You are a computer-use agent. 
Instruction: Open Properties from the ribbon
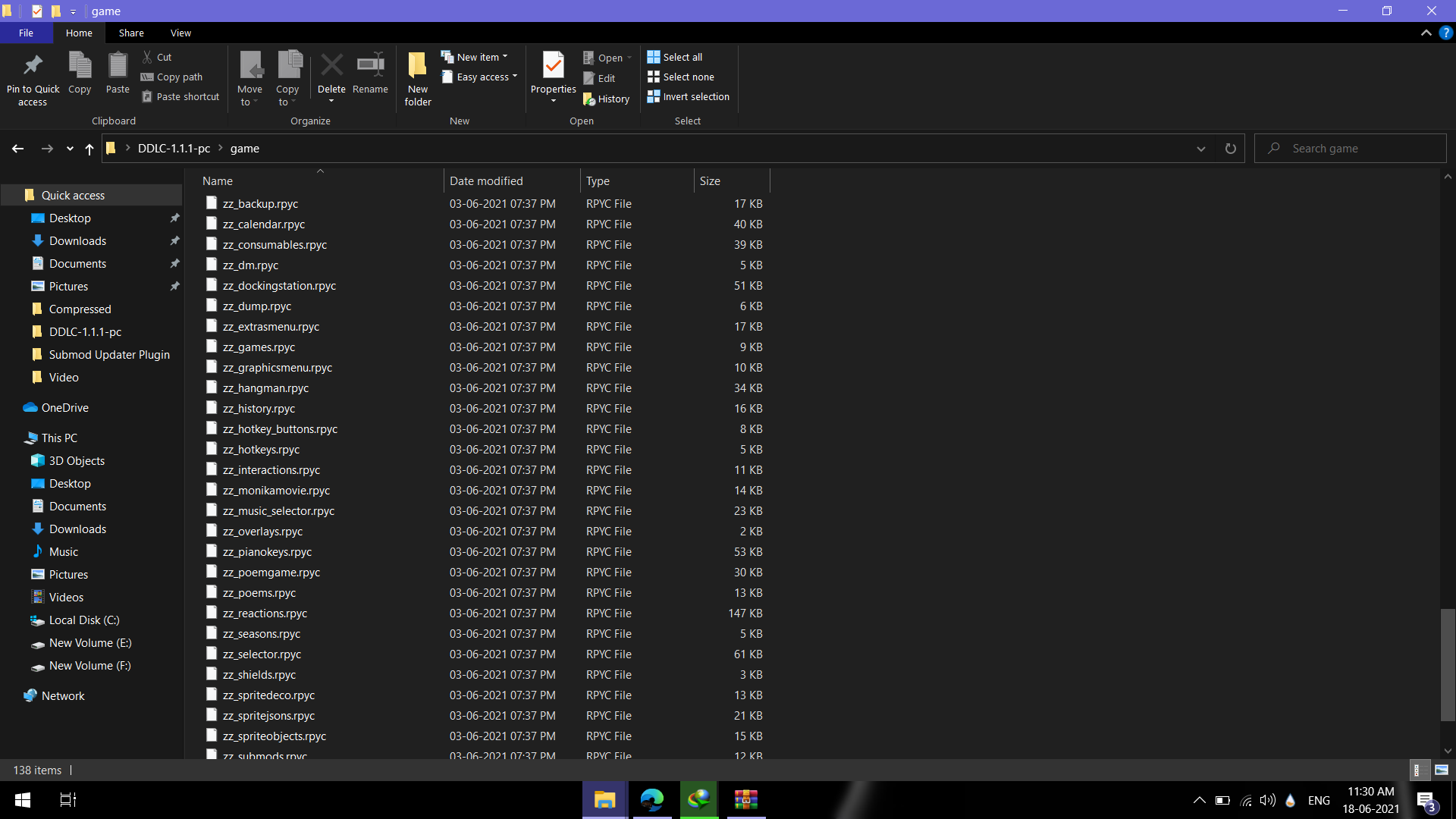point(554,66)
